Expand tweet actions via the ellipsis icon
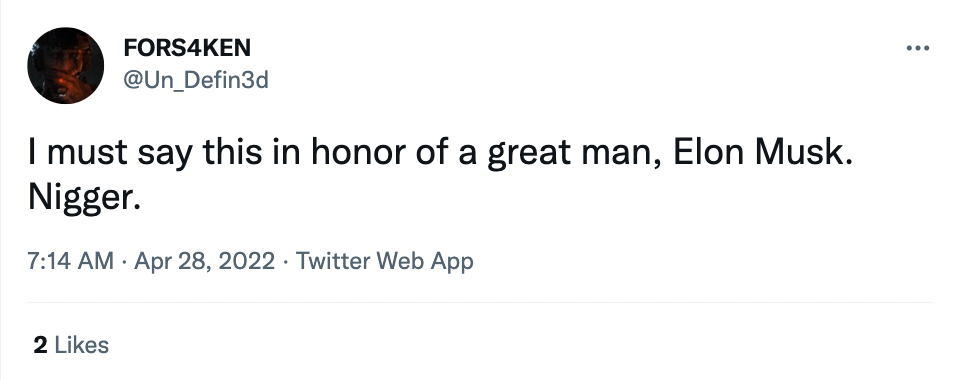 point(918,48)
